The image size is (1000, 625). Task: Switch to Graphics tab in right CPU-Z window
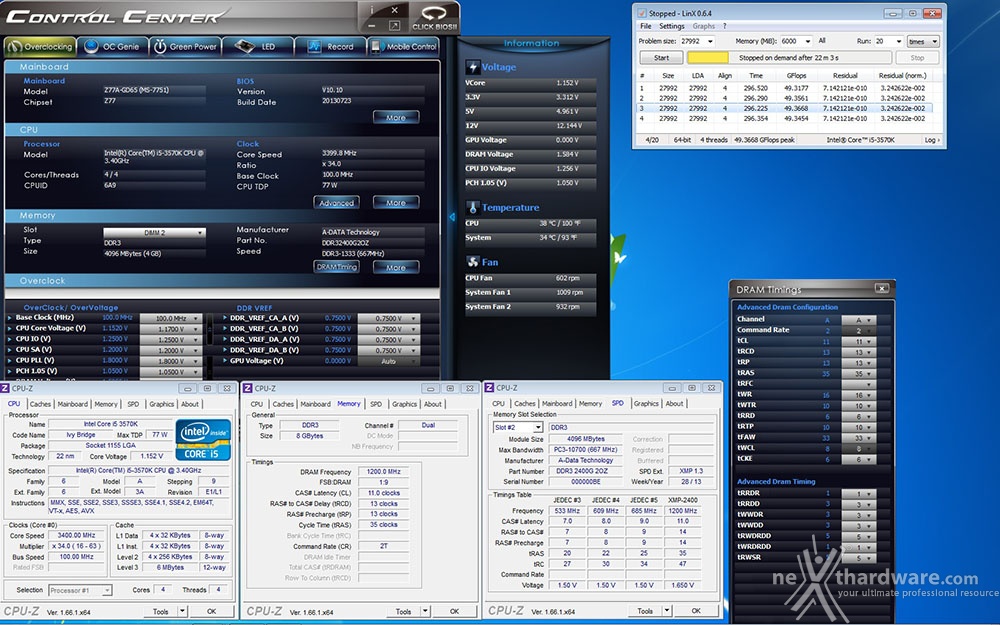point(646,404)
